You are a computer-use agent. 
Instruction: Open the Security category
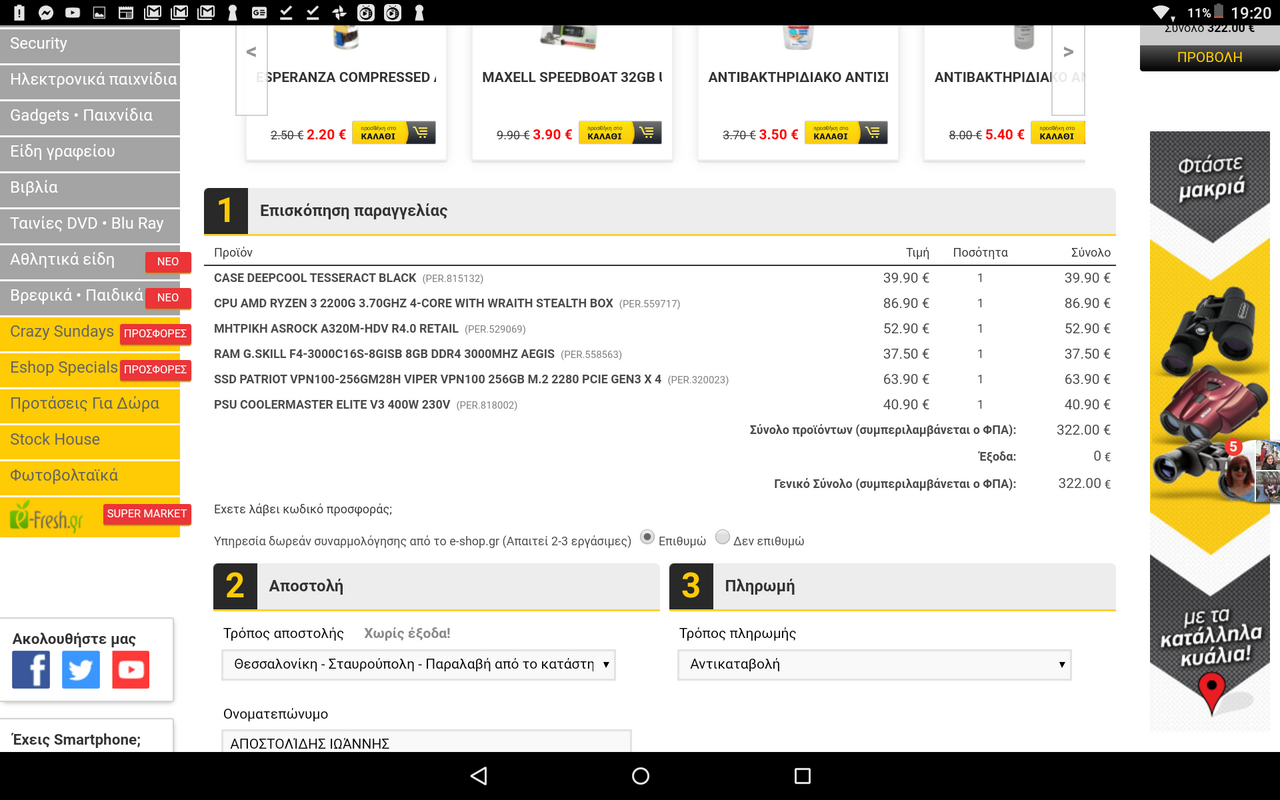coord(90,44)
